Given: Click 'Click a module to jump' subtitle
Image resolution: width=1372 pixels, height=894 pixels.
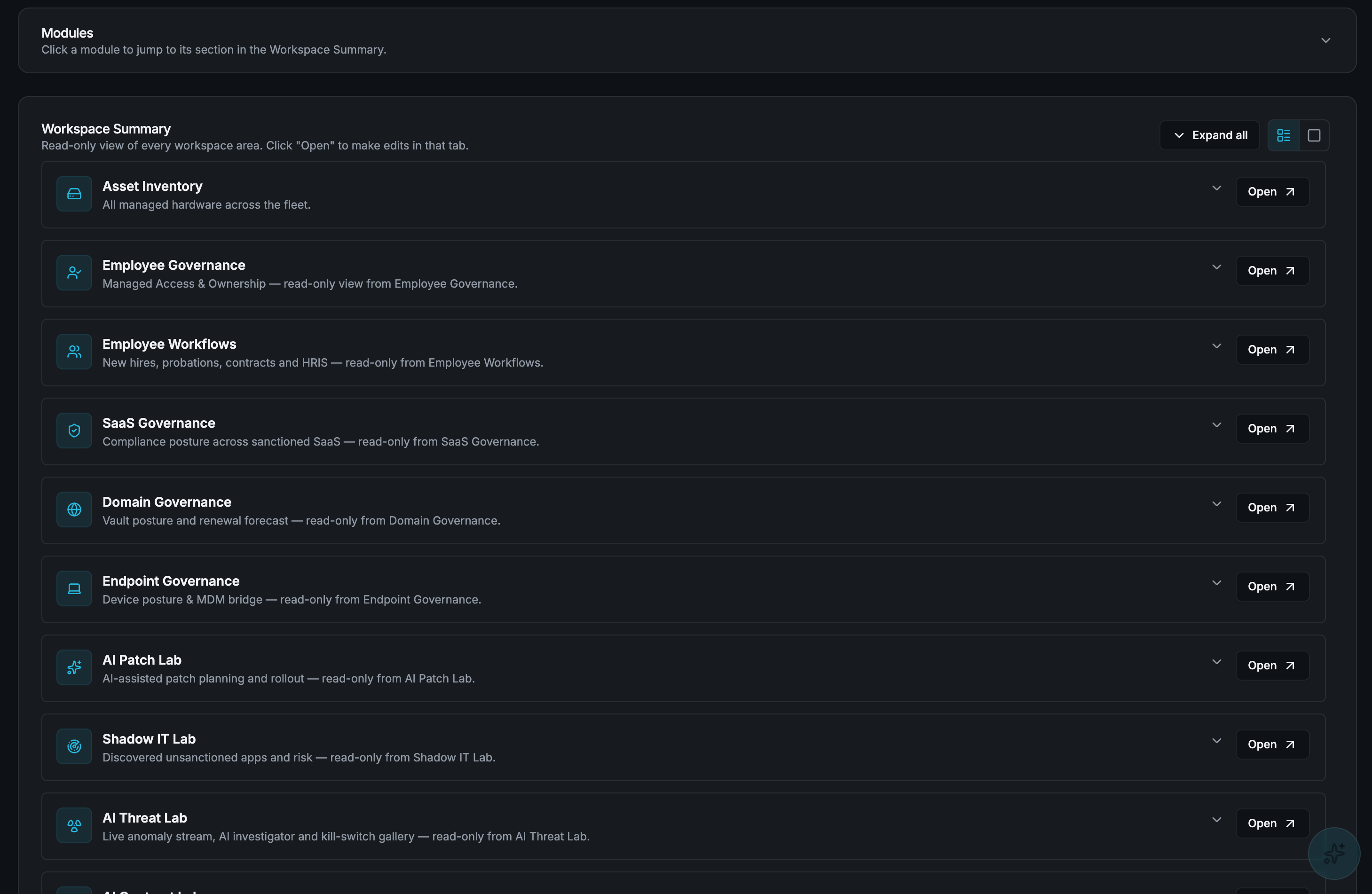Looking at the screenshot, I should tap(214, 49).
